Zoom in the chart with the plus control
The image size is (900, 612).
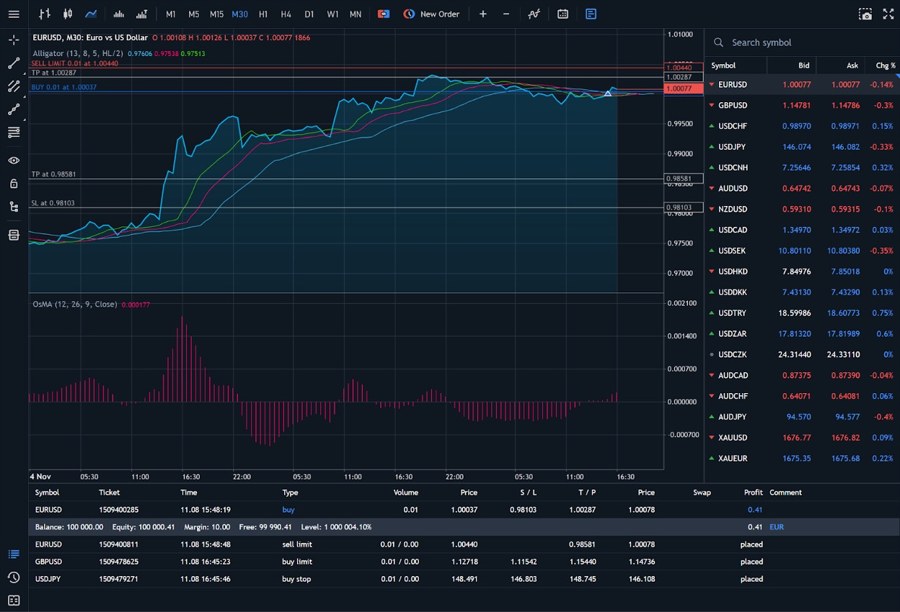pos(483,15)
